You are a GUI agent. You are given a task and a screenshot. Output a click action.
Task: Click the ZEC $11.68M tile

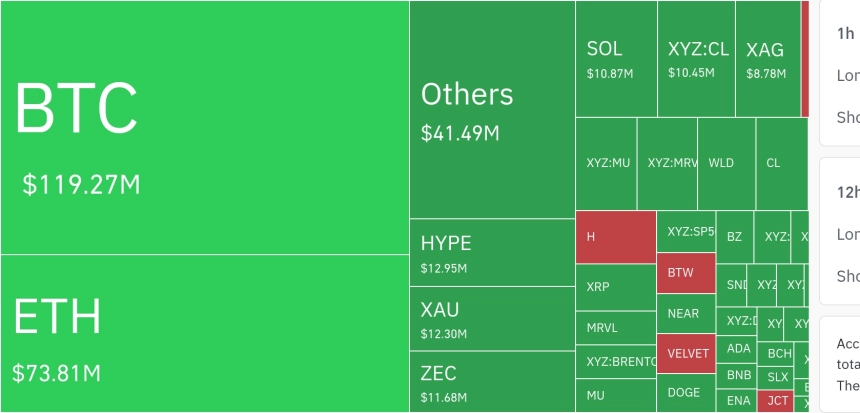tap(492, 382)
